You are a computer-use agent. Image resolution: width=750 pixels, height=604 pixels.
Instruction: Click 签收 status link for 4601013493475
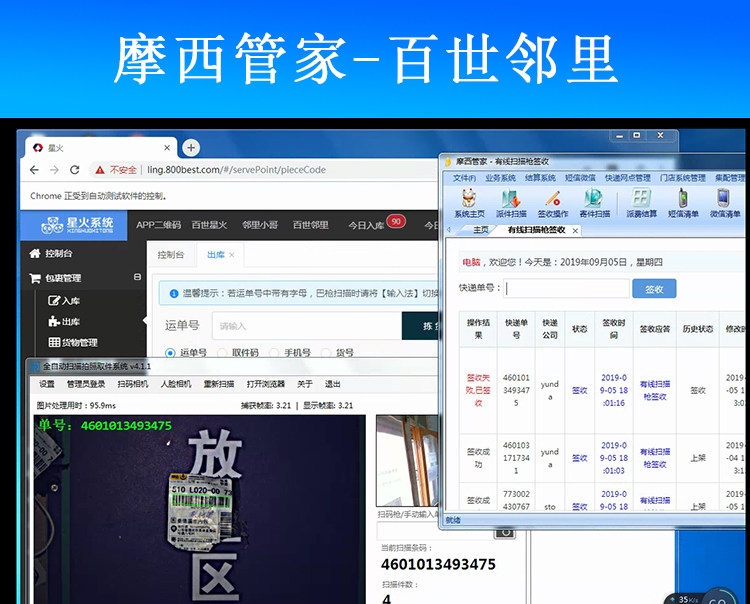[x=579, y=390]
